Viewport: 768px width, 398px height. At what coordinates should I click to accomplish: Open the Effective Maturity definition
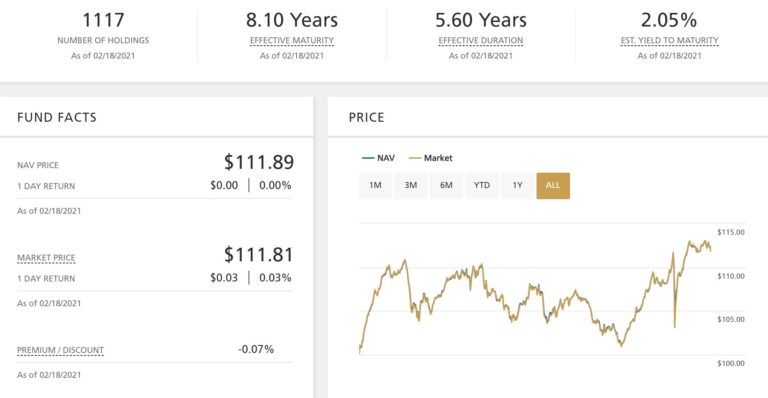[x=292, y=41]
